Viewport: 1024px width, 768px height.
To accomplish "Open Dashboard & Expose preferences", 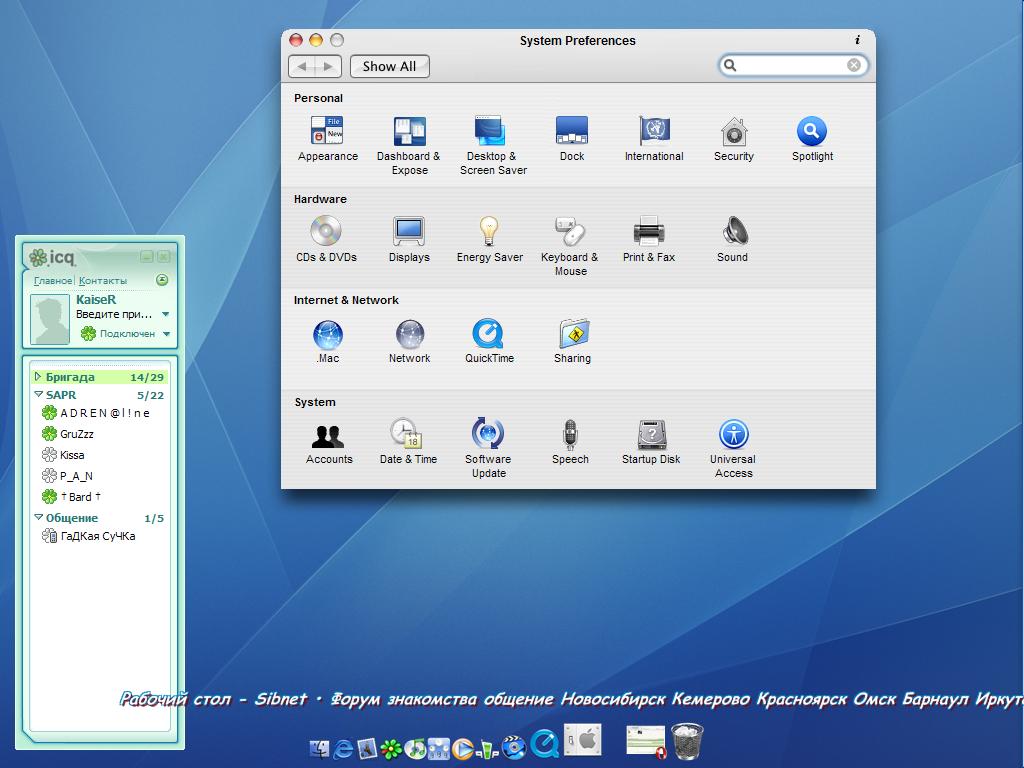I will (409, 146).
